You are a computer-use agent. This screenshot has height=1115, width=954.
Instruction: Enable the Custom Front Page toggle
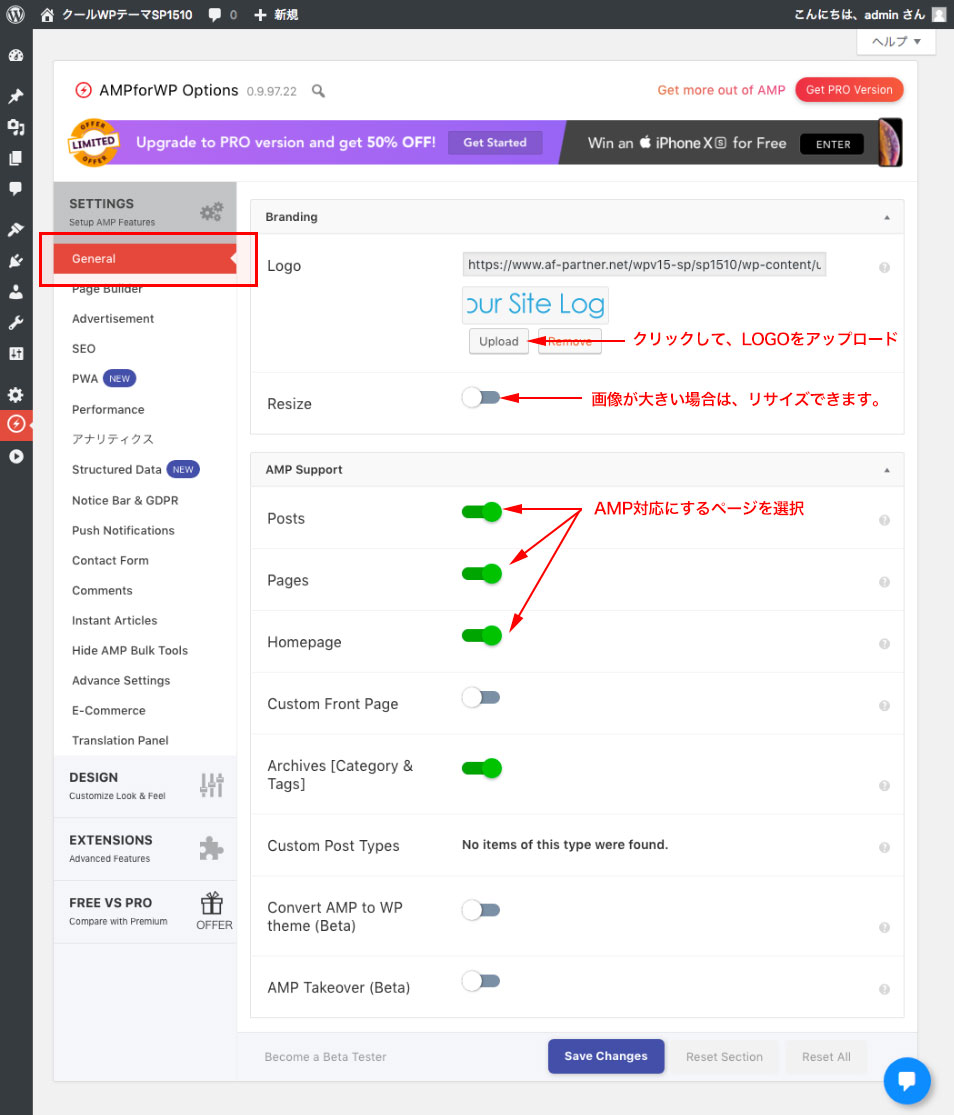481,697
